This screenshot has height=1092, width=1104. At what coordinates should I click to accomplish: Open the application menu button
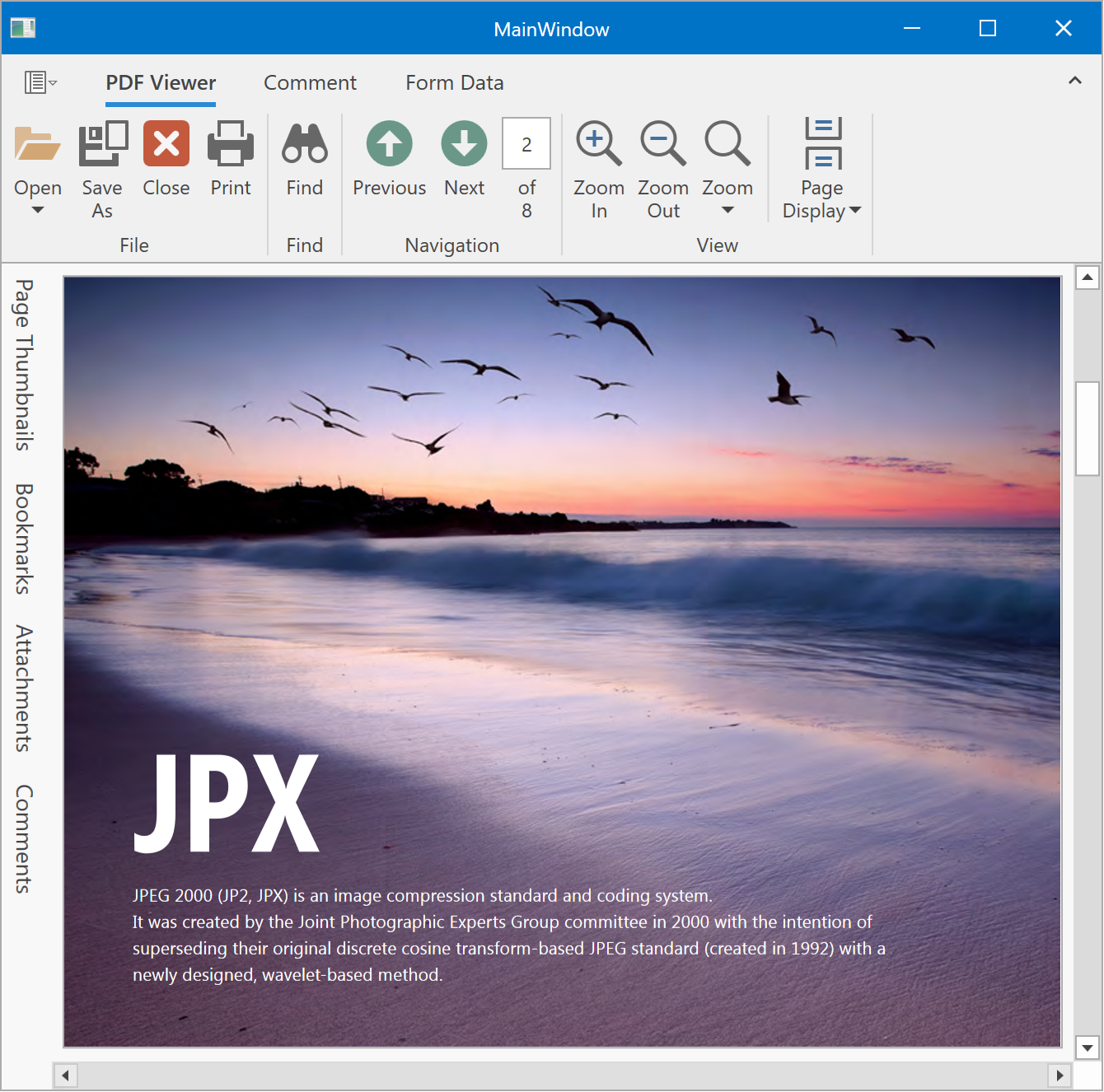point(40,82)
